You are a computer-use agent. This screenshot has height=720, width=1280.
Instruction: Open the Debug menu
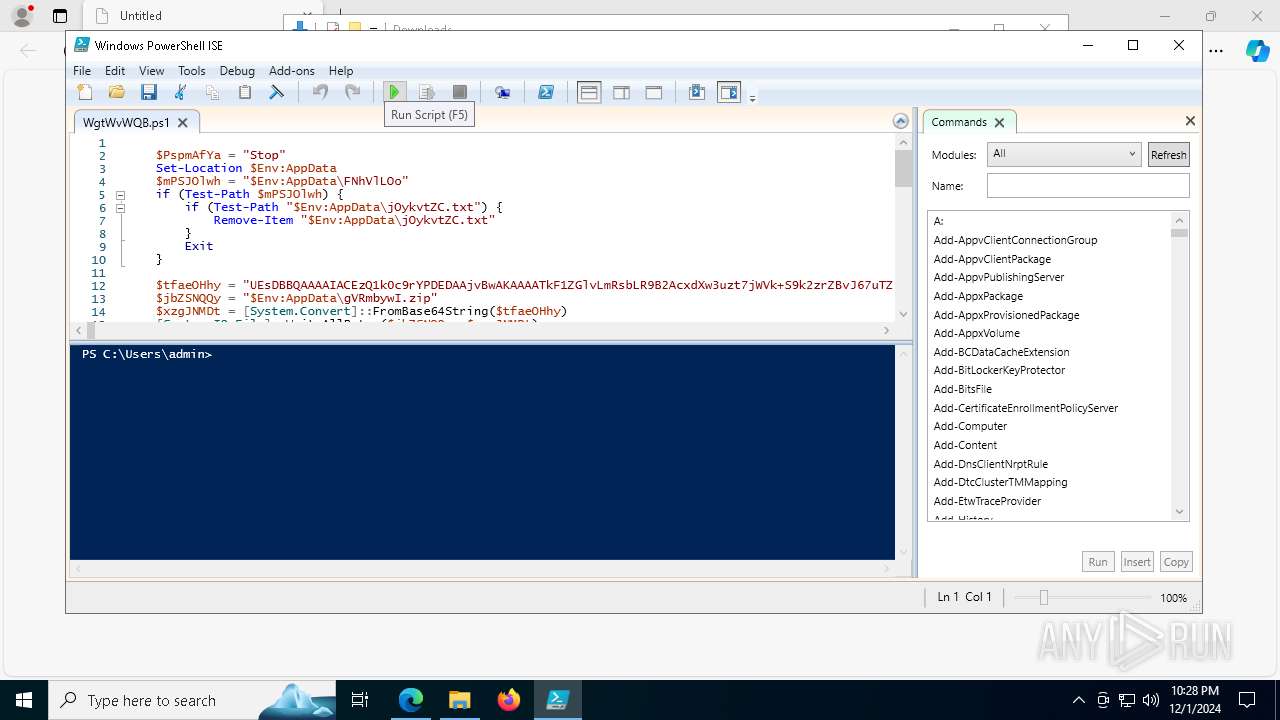237,71
